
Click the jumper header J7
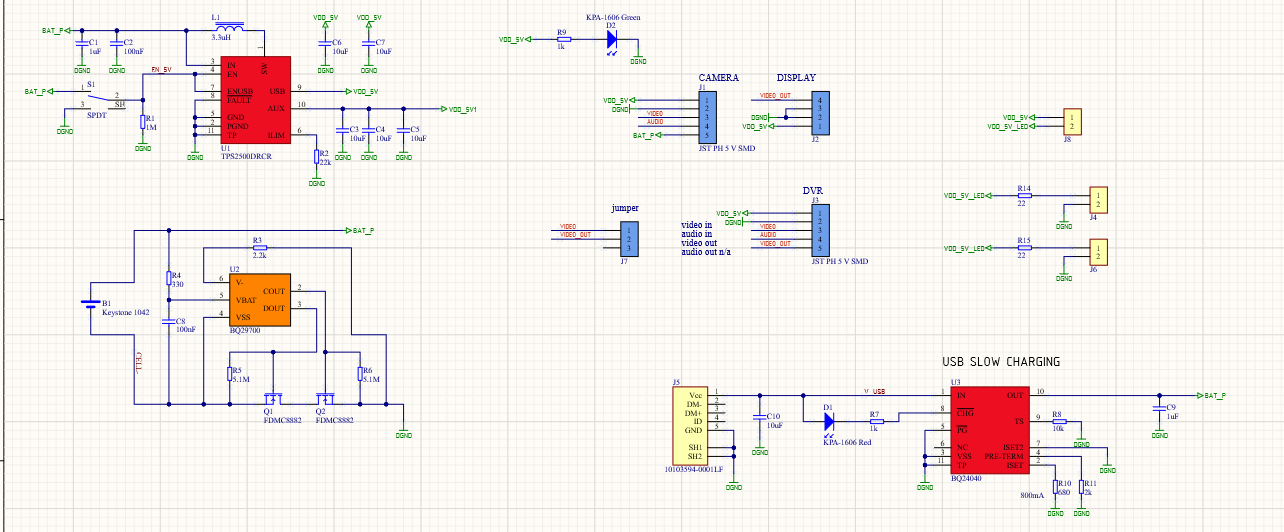click(625, 238)
